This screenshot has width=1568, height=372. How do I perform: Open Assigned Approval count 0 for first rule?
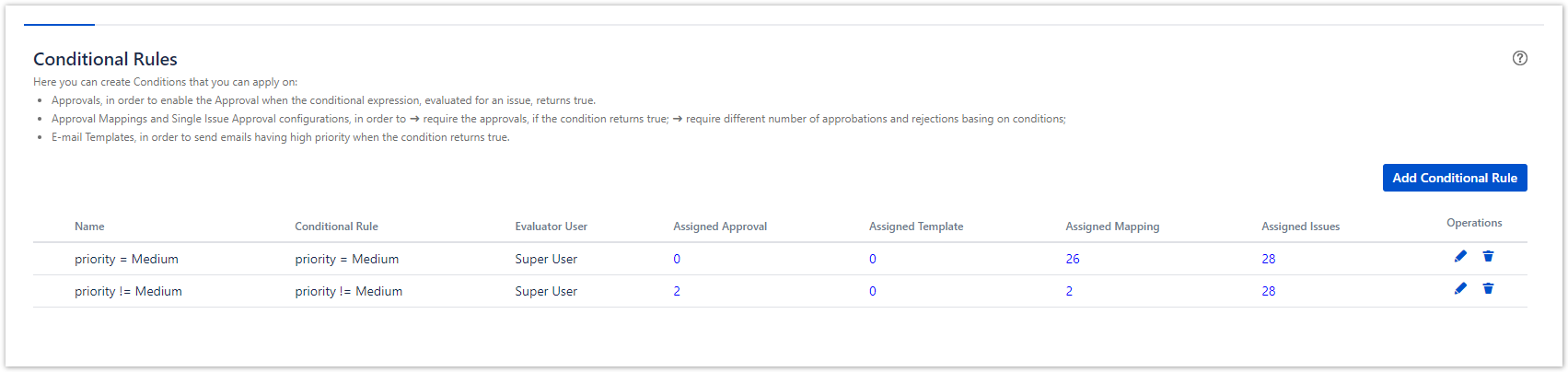677,260
